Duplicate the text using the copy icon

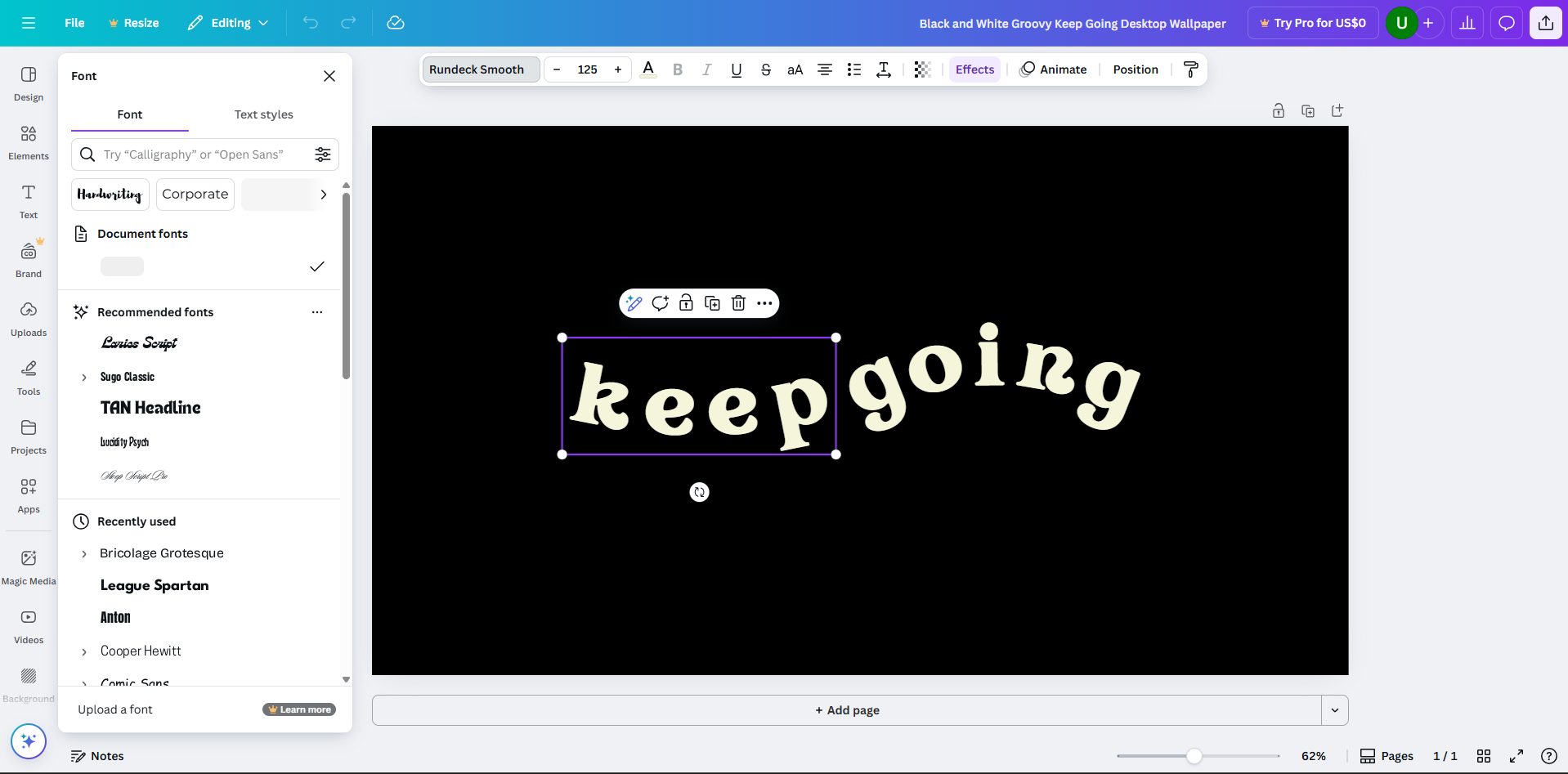point(712,303)
